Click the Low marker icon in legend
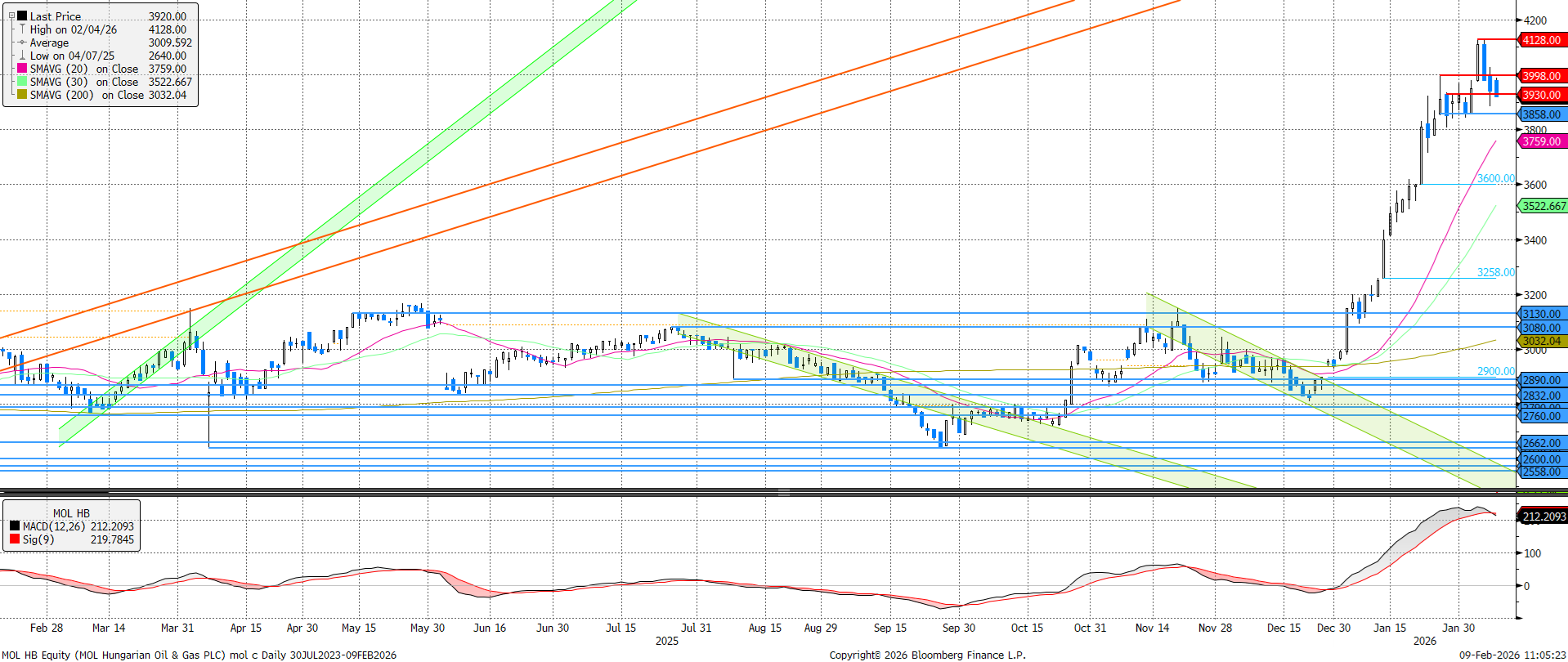The image size is (1568, 662). (22, 56)
